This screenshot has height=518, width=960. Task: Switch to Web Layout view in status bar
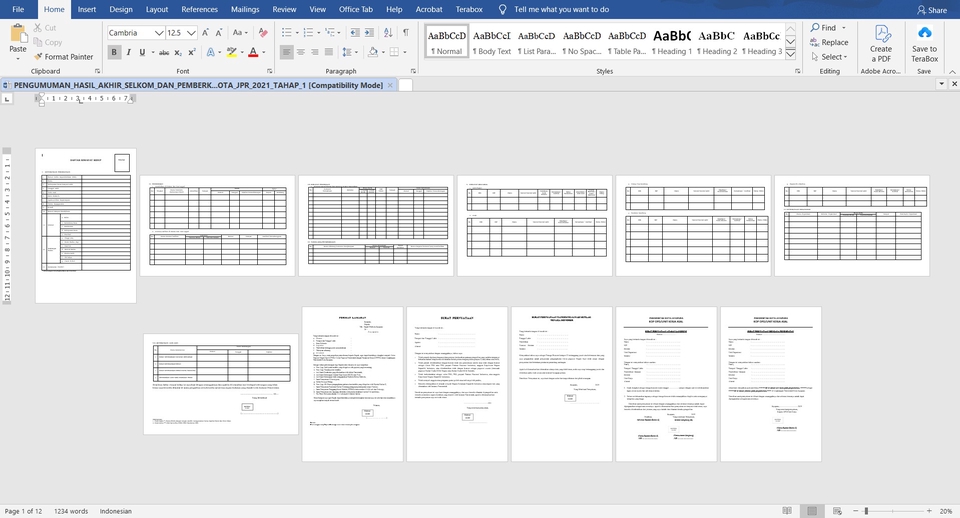click(837, 511)
